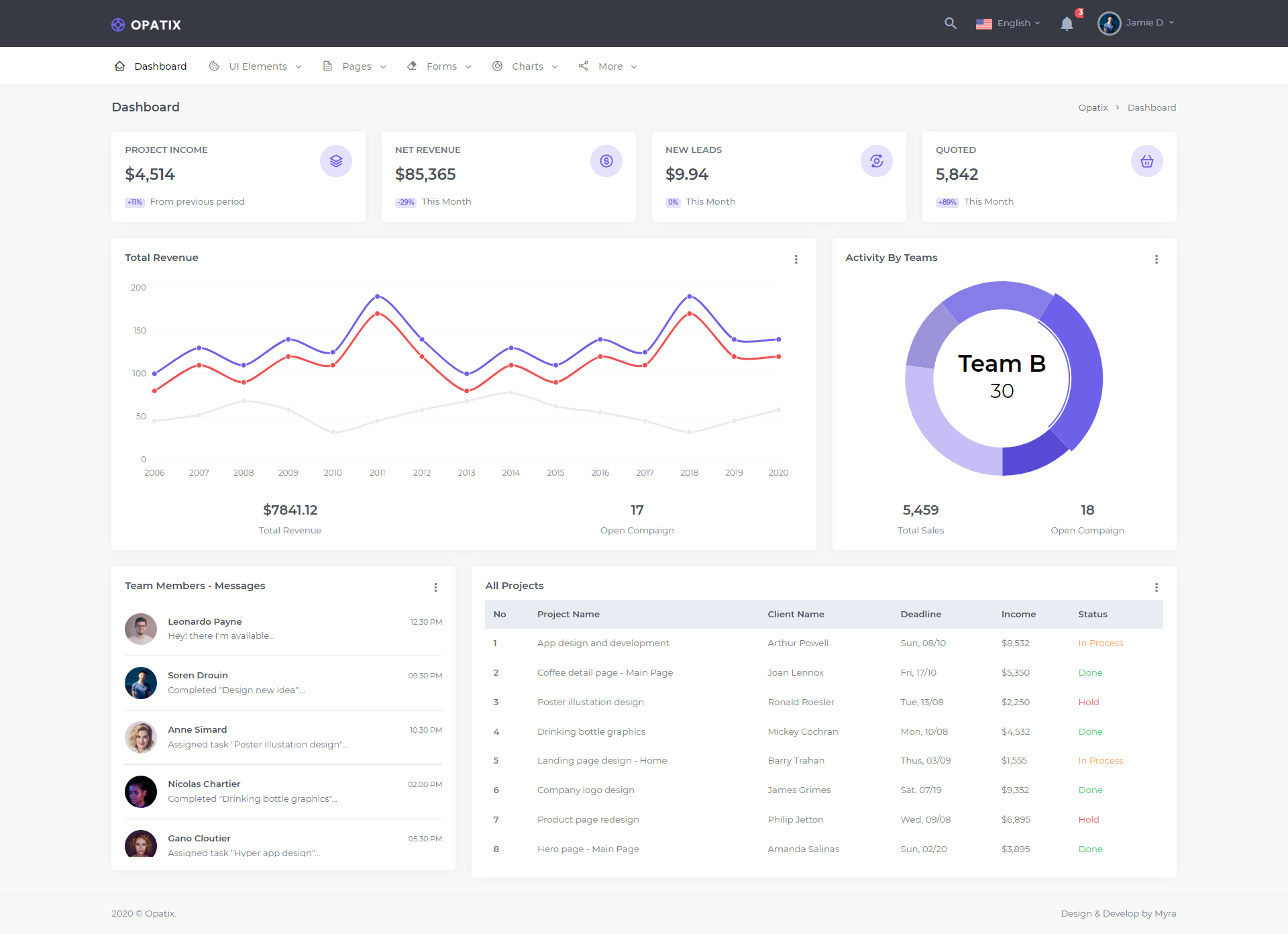Open All Projects kebab menu
The height and width of the screenshot is (934, 1288).
[x=1157, y=587]
